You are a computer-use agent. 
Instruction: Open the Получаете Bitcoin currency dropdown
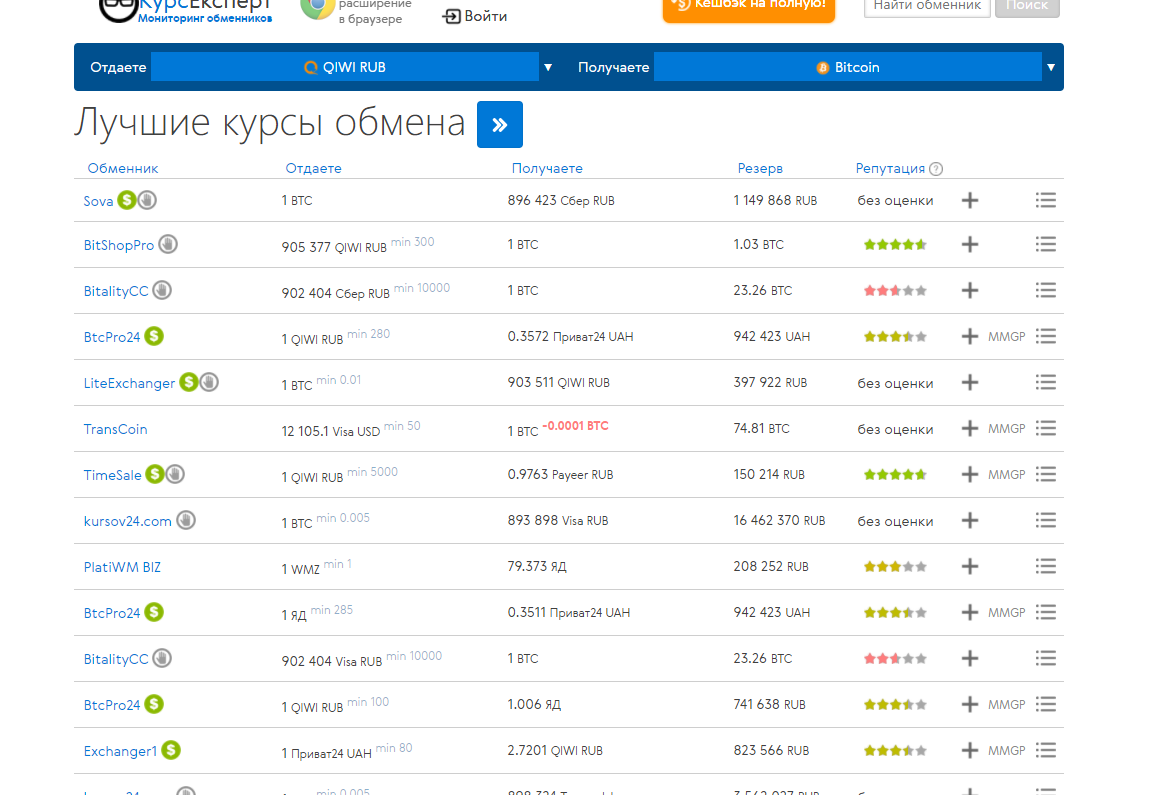point(848,67)
